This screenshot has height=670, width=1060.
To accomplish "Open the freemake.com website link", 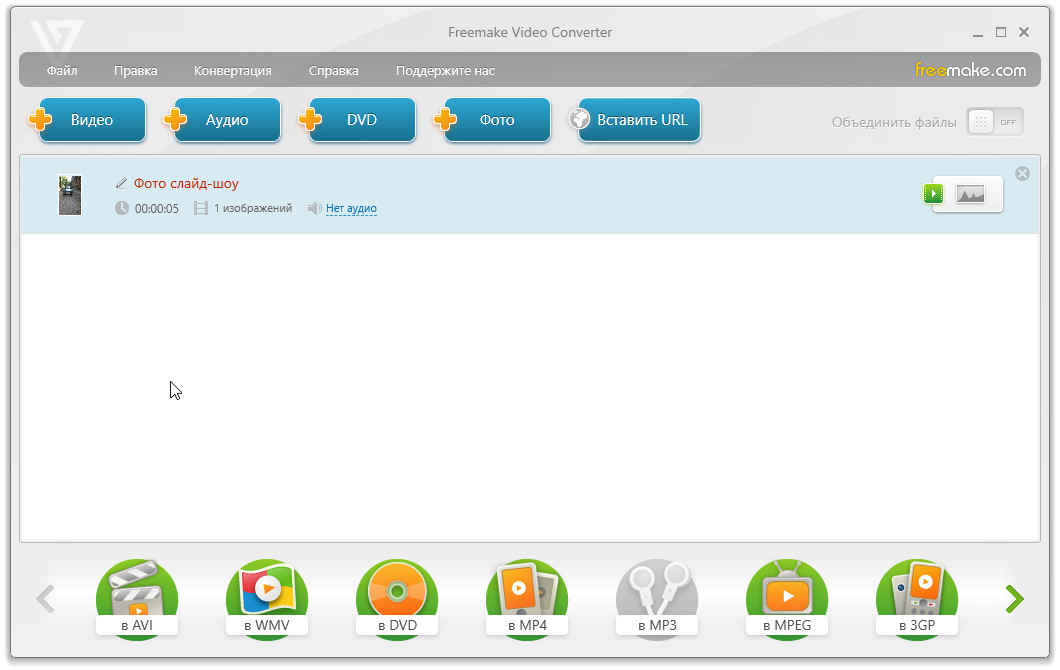I will pos(970,70).
